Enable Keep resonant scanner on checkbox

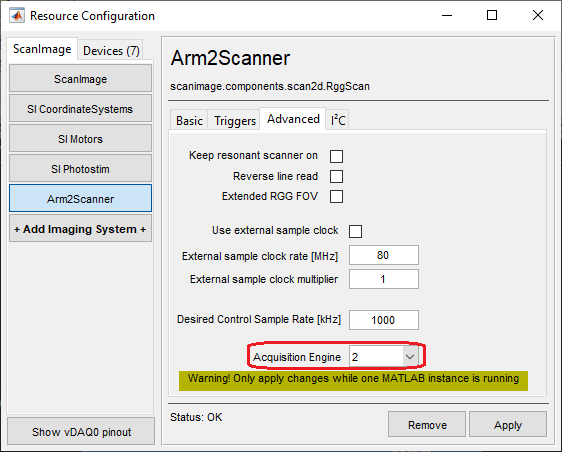click(336, 156)
